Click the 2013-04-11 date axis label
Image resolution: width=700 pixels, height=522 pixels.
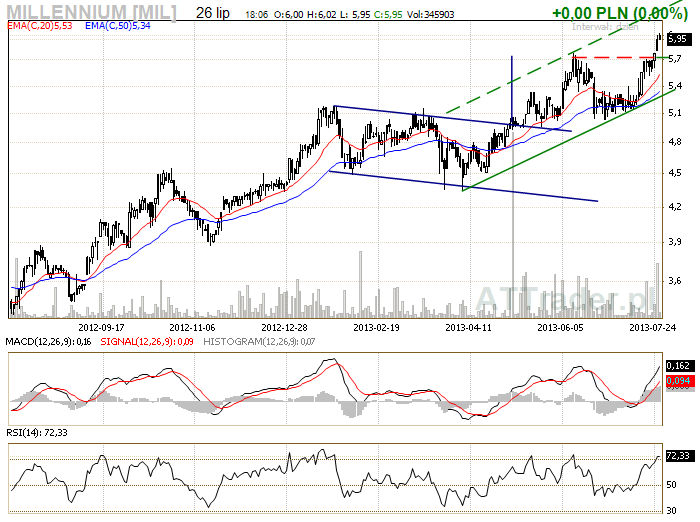468,327
